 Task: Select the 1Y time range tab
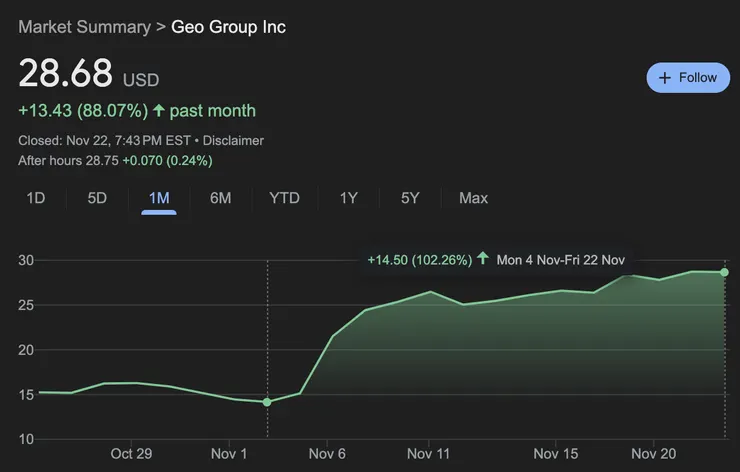point(349,198)
